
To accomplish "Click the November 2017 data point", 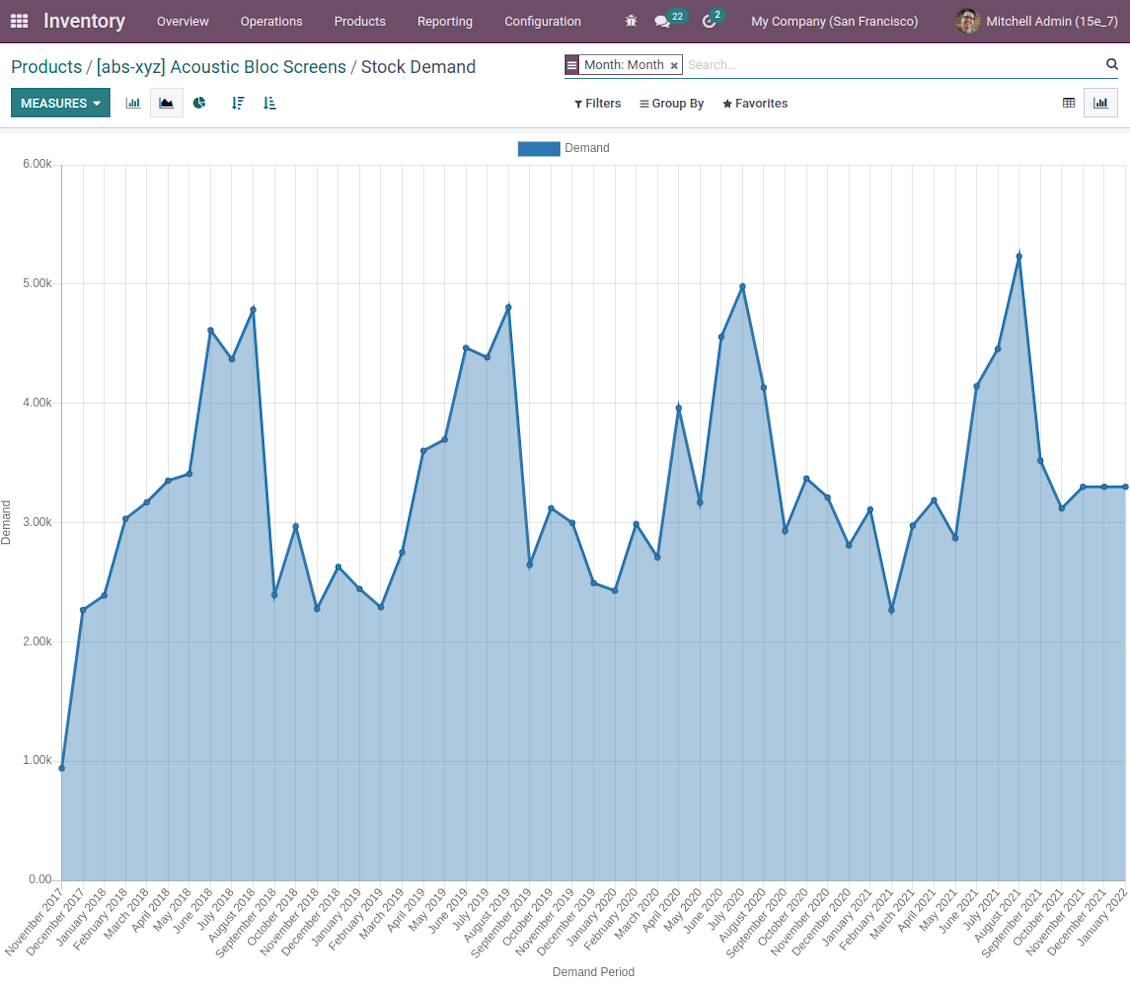I will (62, 768).
